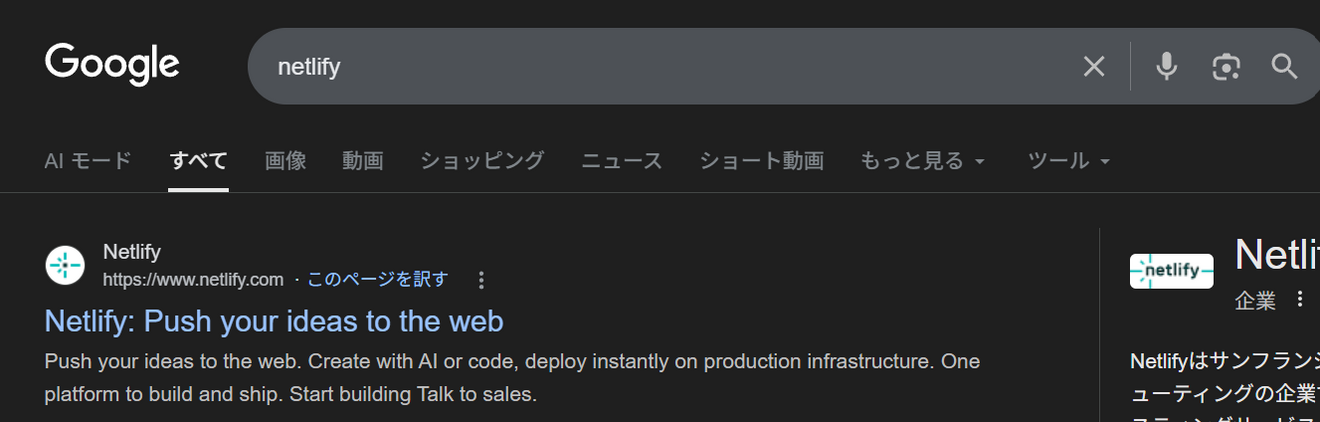Expand the ツール dropdown

pyautogui.click(x=1069, y=160)
